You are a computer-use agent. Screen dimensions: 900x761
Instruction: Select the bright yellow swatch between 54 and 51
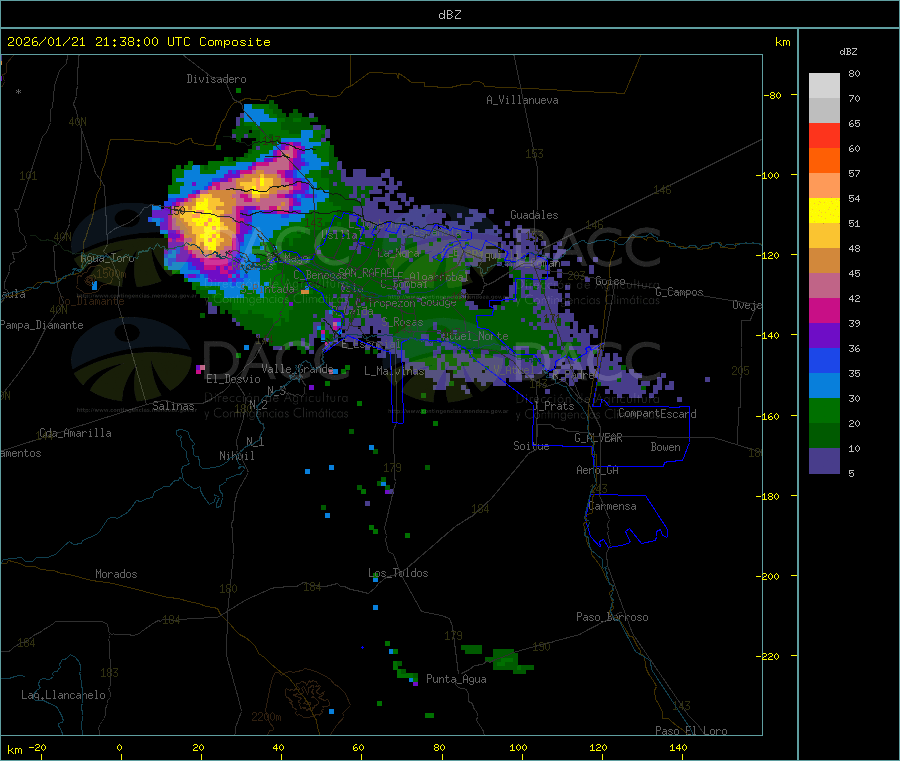point(824,211)
